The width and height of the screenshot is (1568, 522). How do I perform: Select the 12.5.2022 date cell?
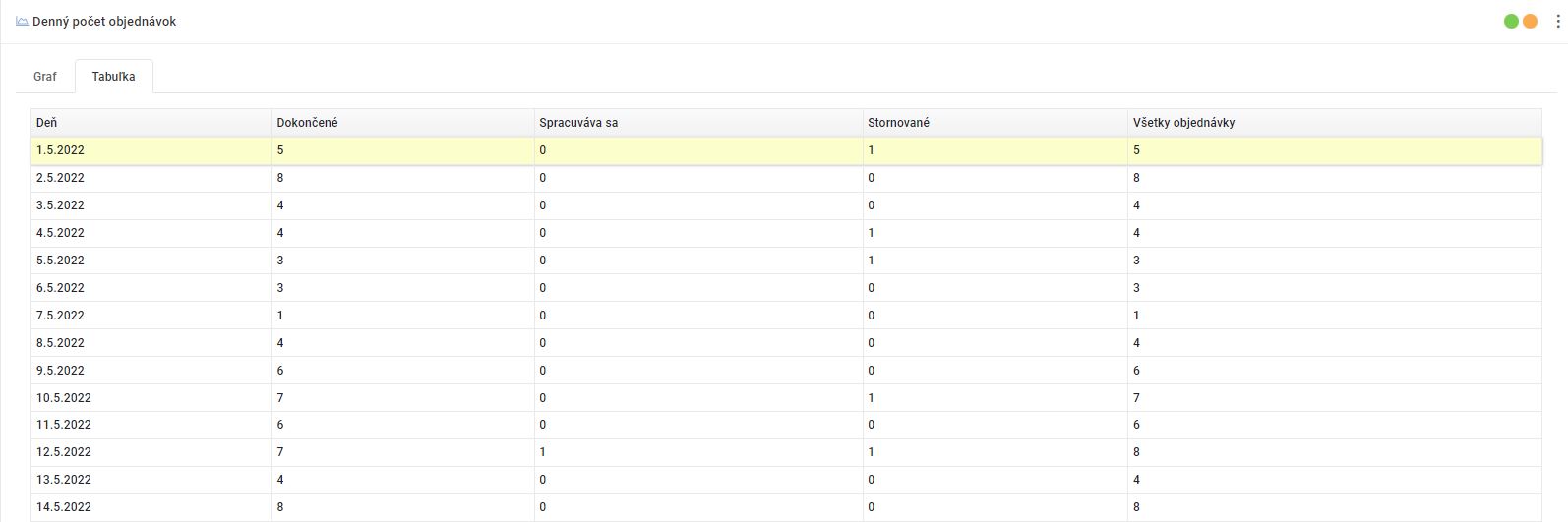63,452
